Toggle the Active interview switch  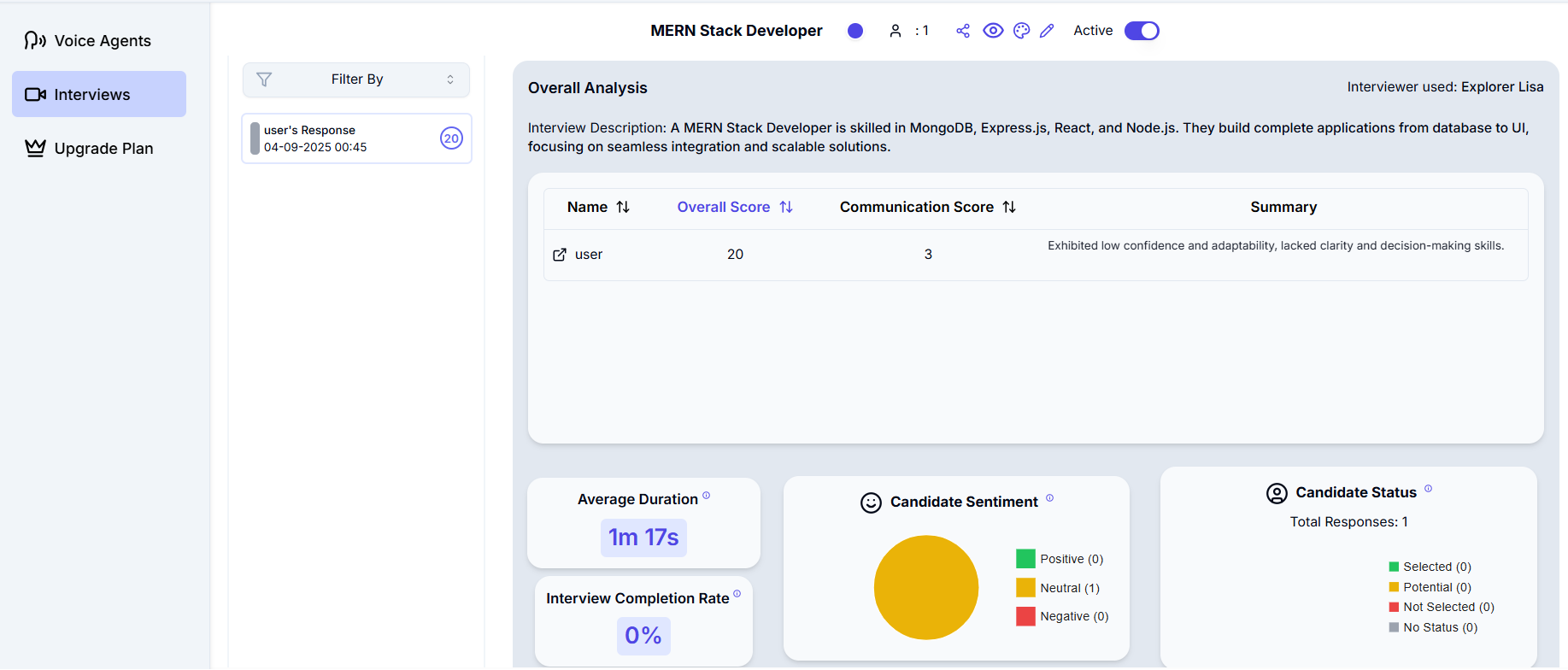[x=1141, y=31]
